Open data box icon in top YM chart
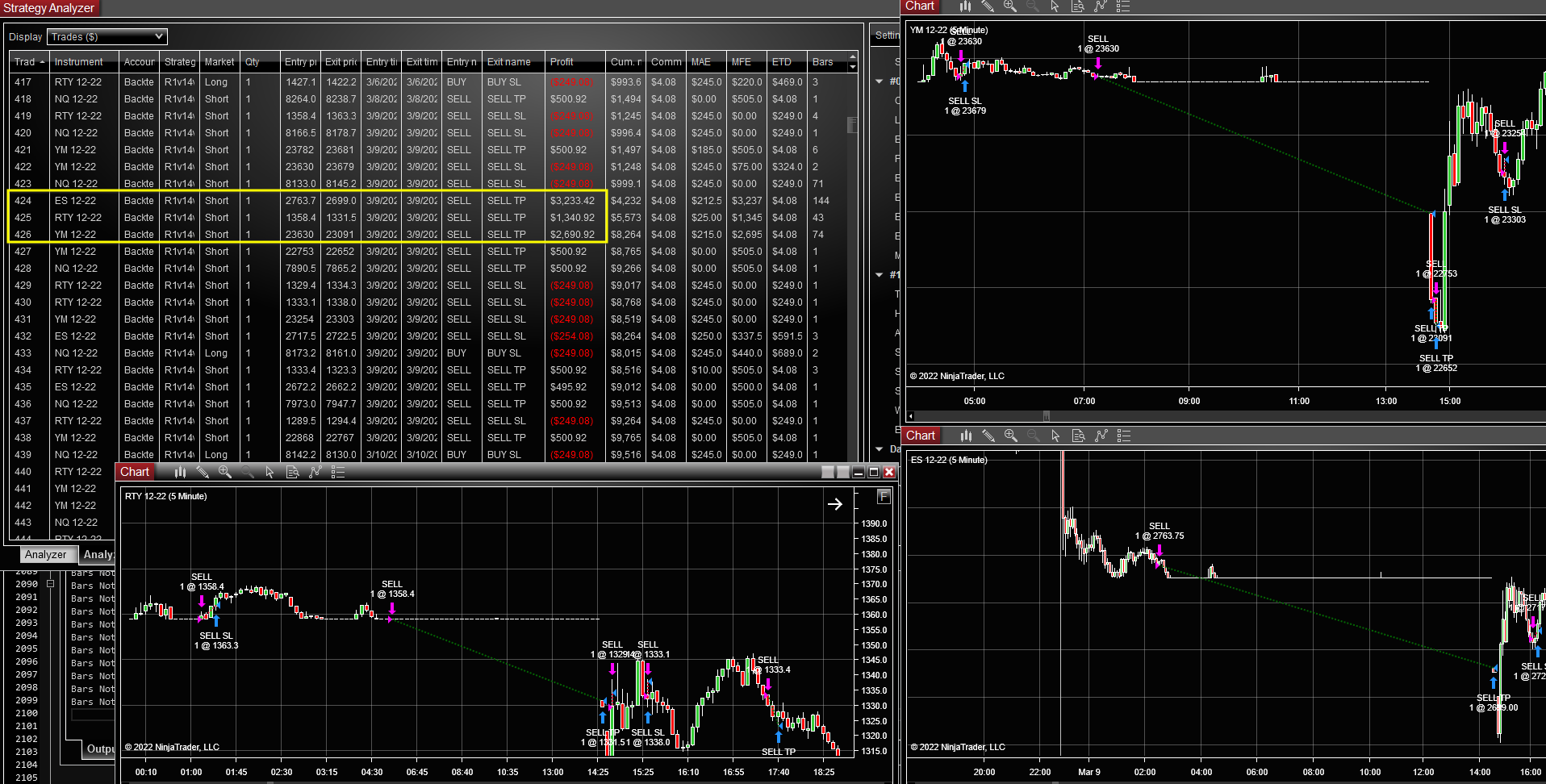Screen dimensions: 1546x784 1077,6
